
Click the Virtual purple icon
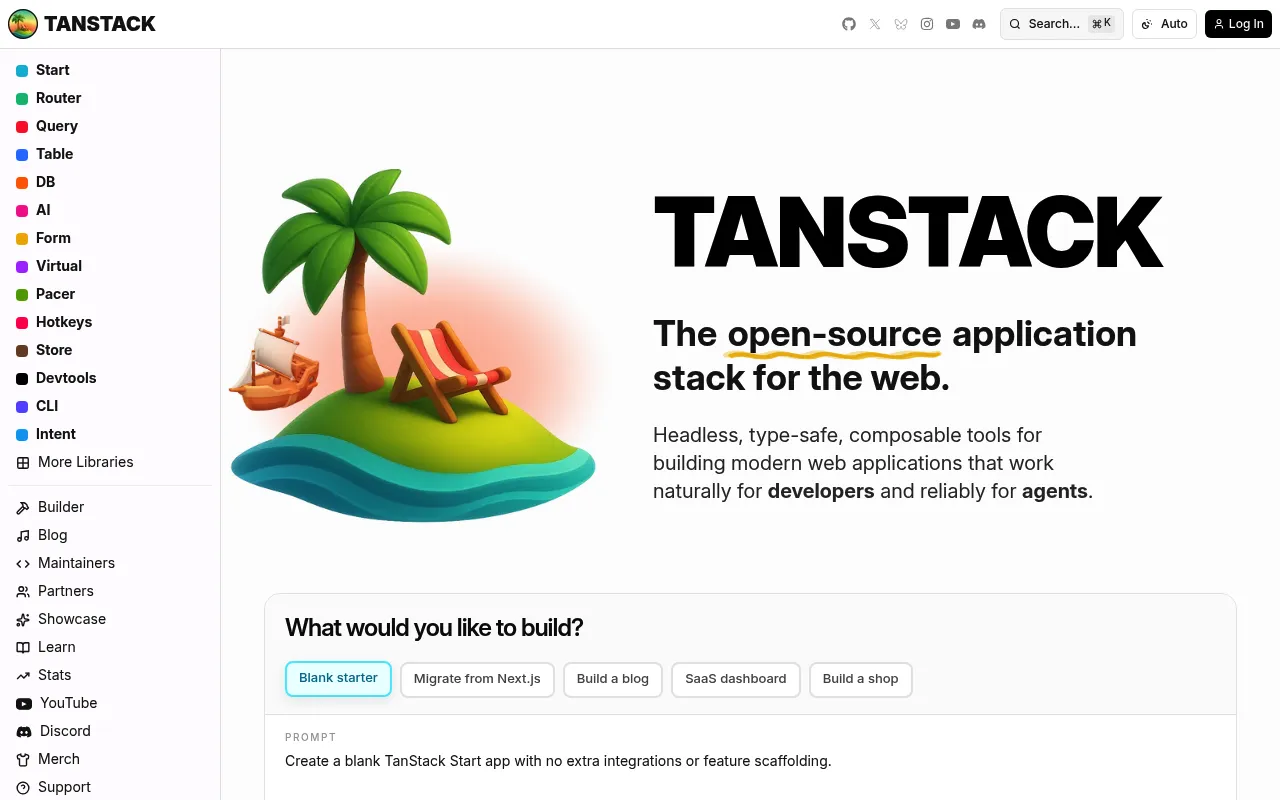[22, 266]
